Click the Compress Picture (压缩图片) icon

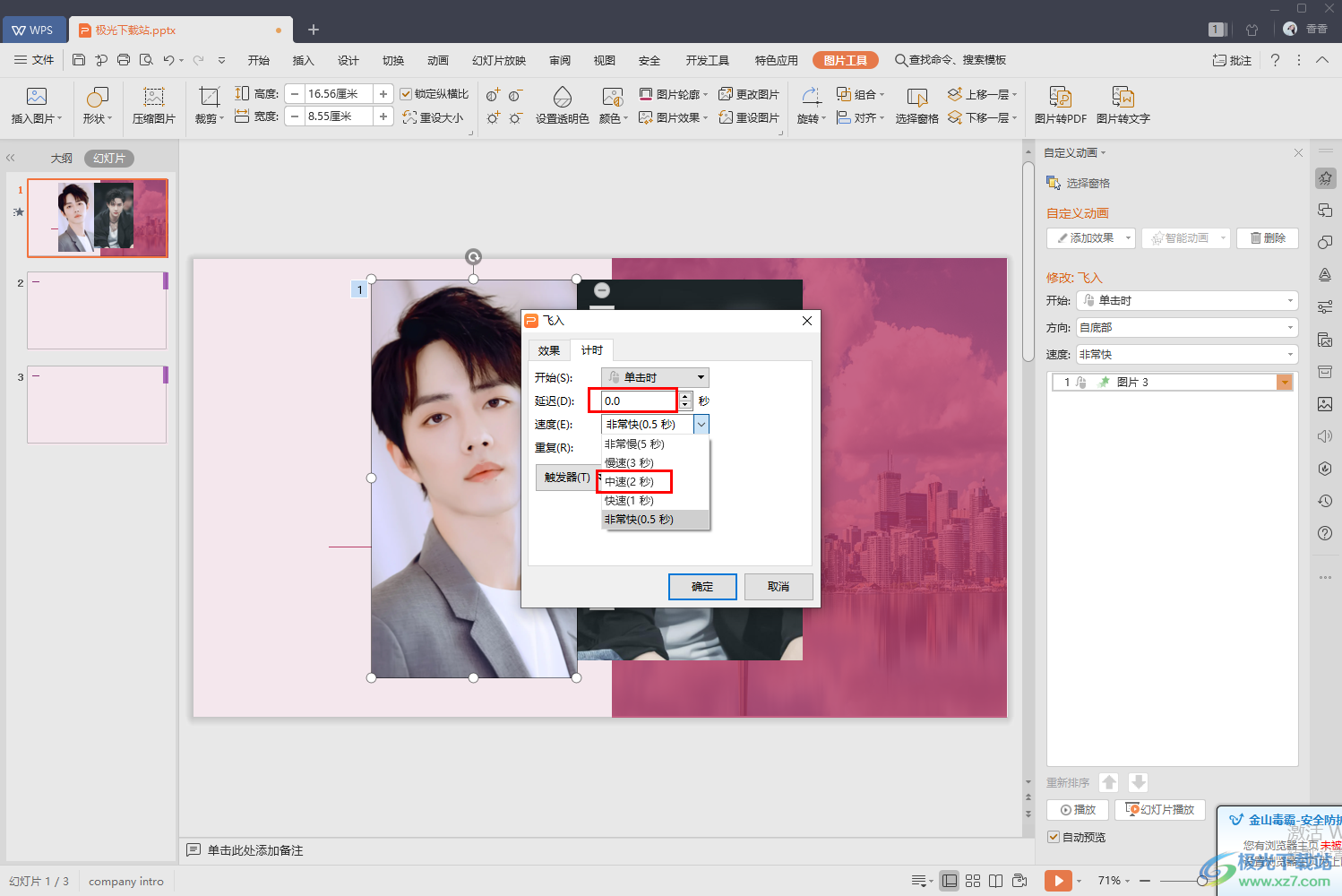(154, 97)
